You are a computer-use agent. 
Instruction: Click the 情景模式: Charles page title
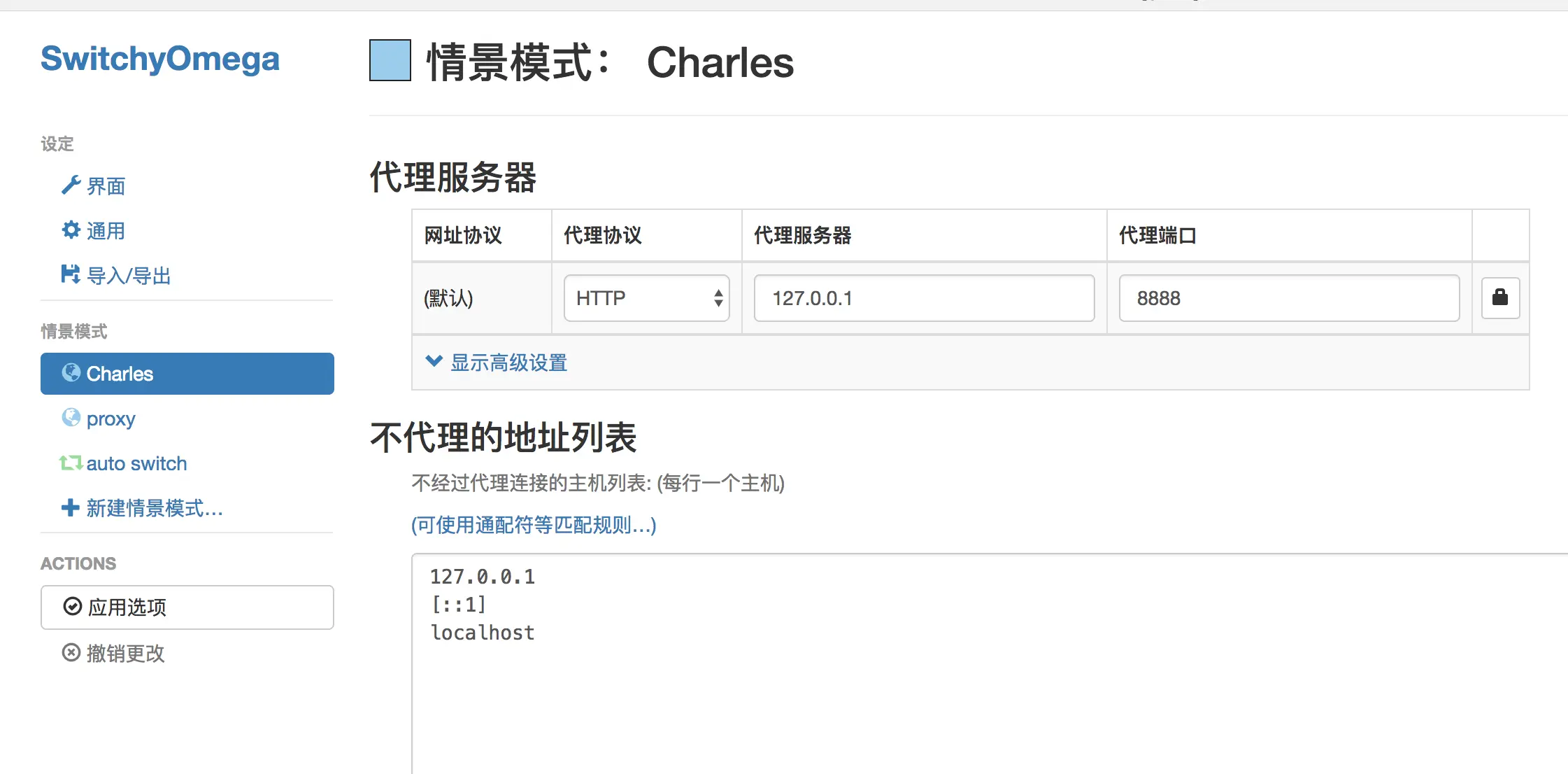[610, 62]
